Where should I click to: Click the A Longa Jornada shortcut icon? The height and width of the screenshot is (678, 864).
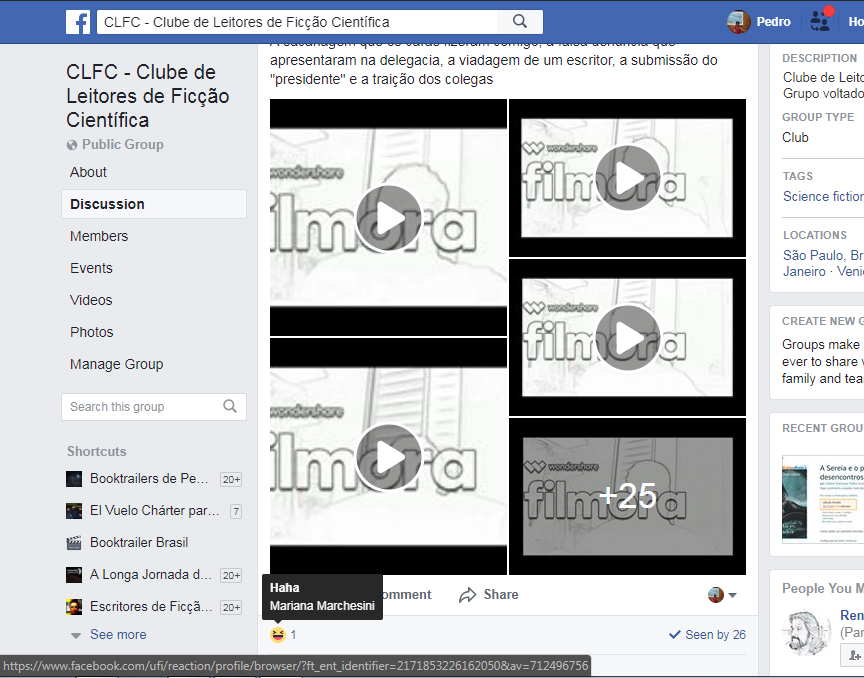[74, 574]
